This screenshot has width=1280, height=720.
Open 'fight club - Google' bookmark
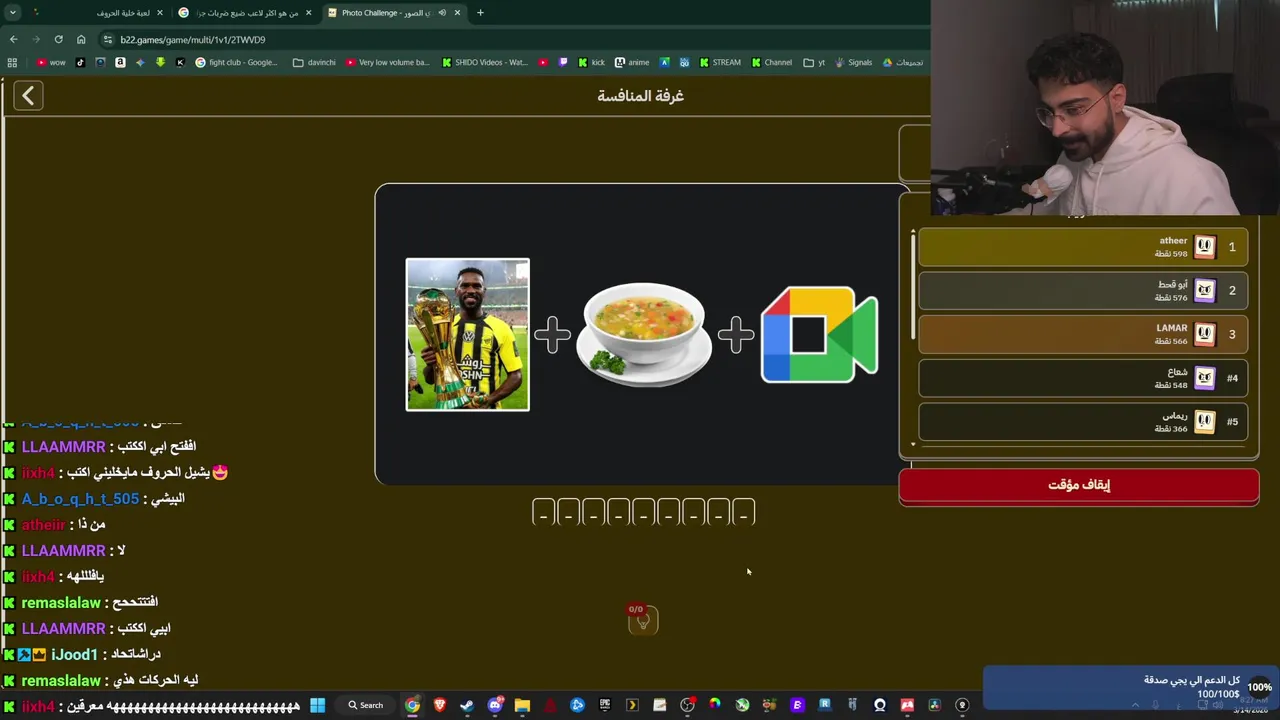point(237,62)
